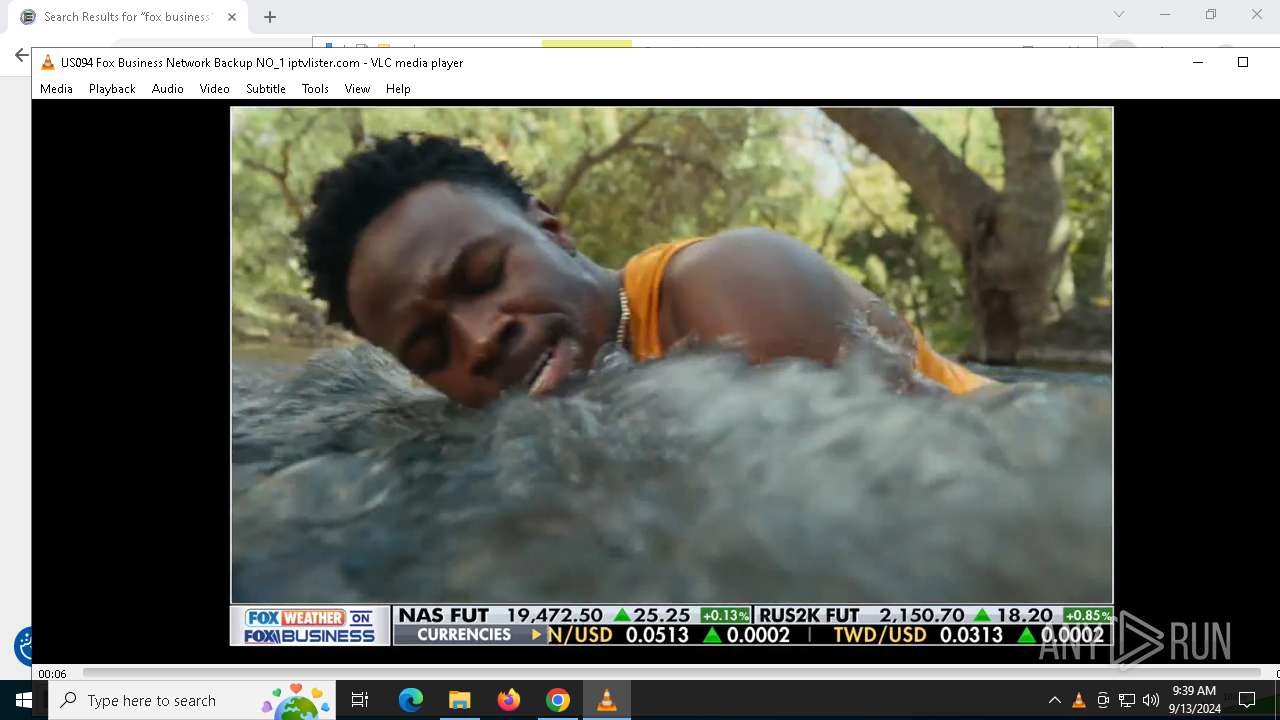Open the clock showing 9:39 AM
Image resolution: width=1280 pixels, height=720 pixels.
point(1194,700)
